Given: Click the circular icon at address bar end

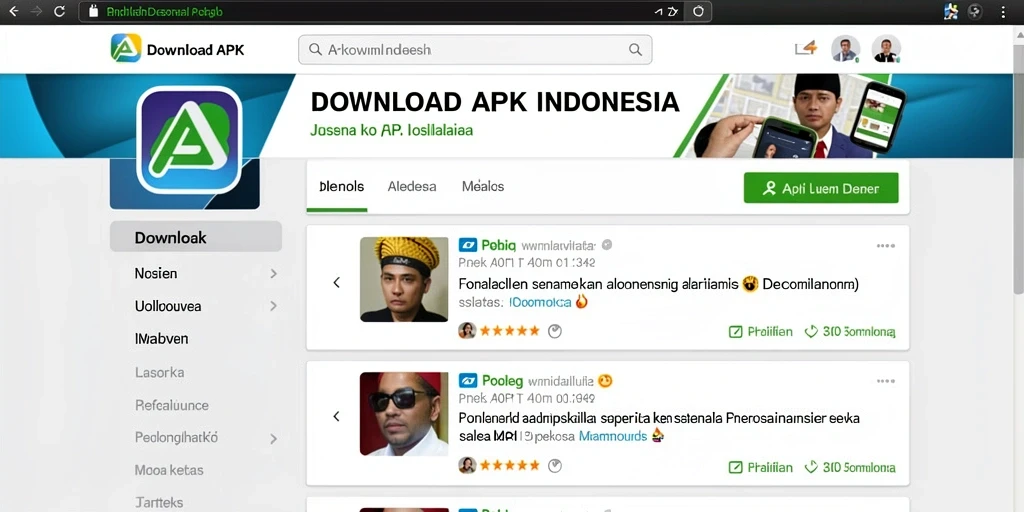Looking at the screenshot, I should (x=697, y=11).
